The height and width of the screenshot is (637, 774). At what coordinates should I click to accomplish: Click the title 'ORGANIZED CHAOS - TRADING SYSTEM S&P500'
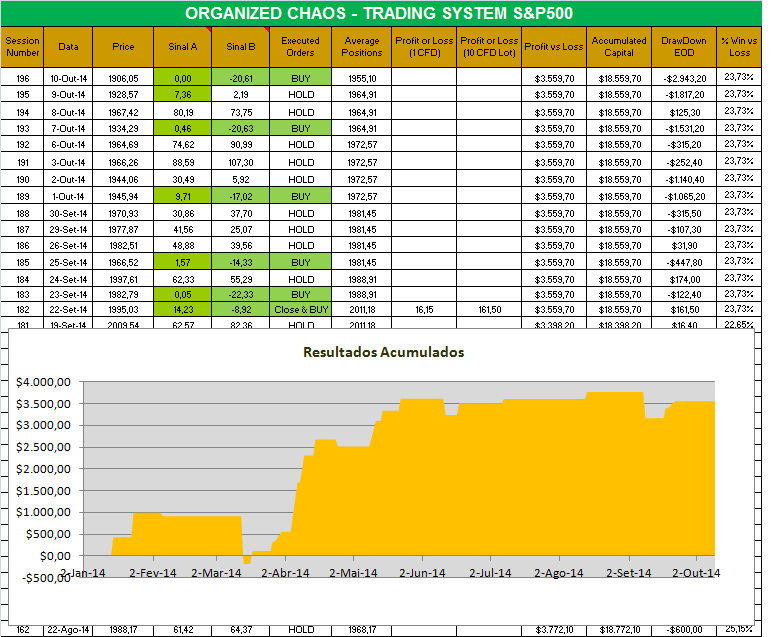[379, 13]
